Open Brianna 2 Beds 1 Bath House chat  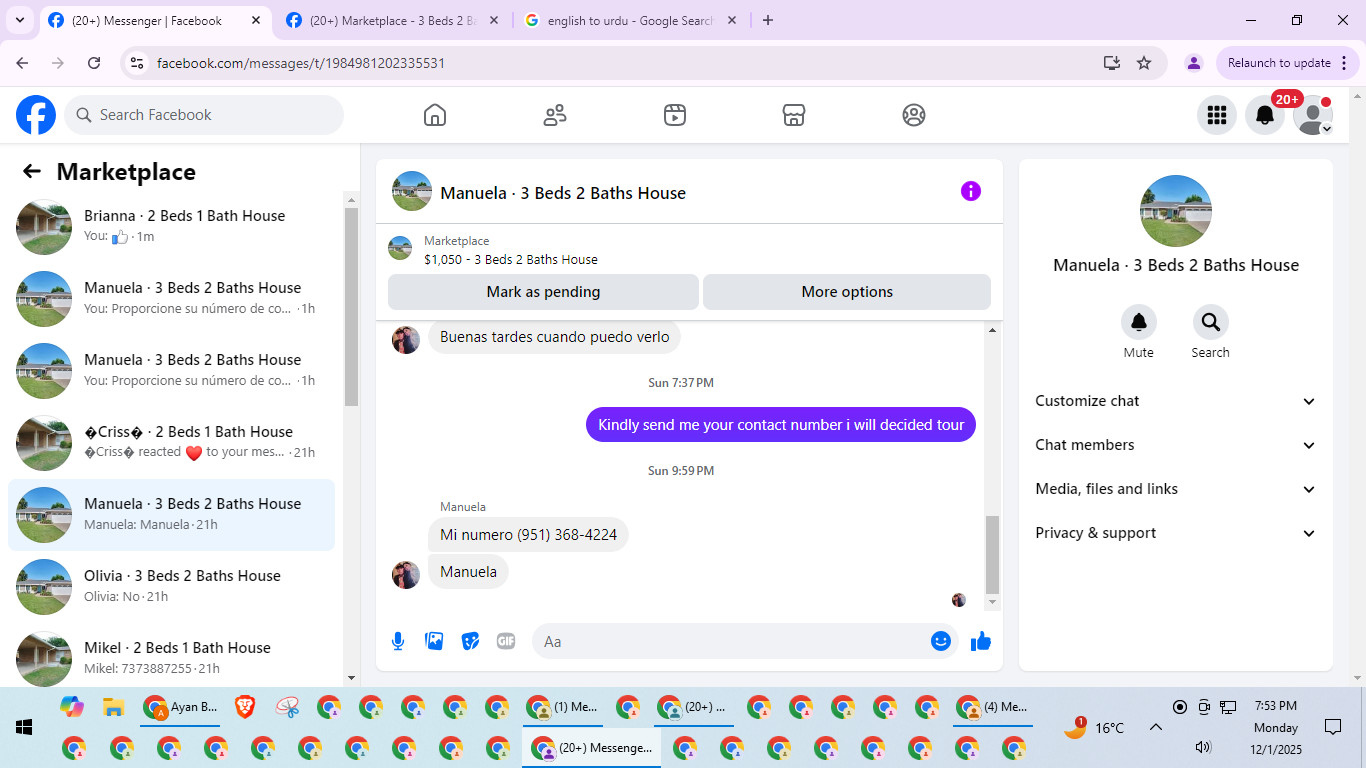172,227
